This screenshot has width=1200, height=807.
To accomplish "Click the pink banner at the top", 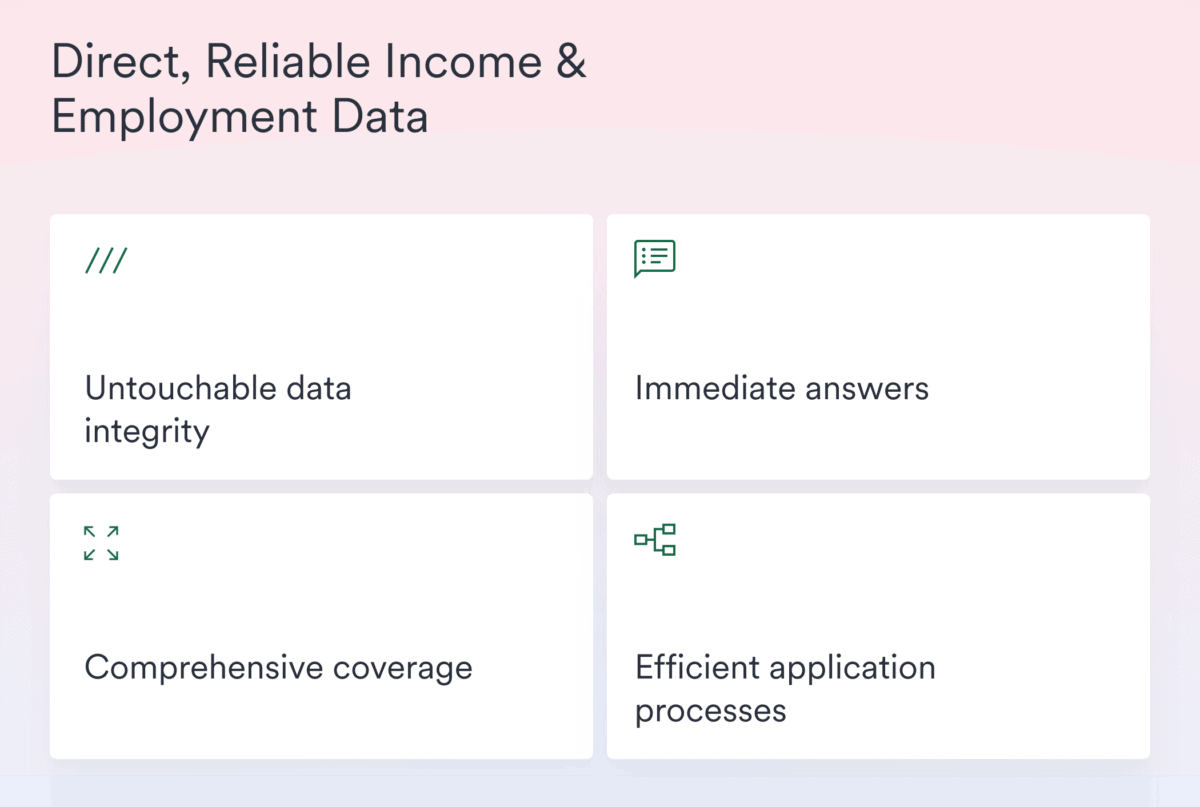I will tap(900, 80).
